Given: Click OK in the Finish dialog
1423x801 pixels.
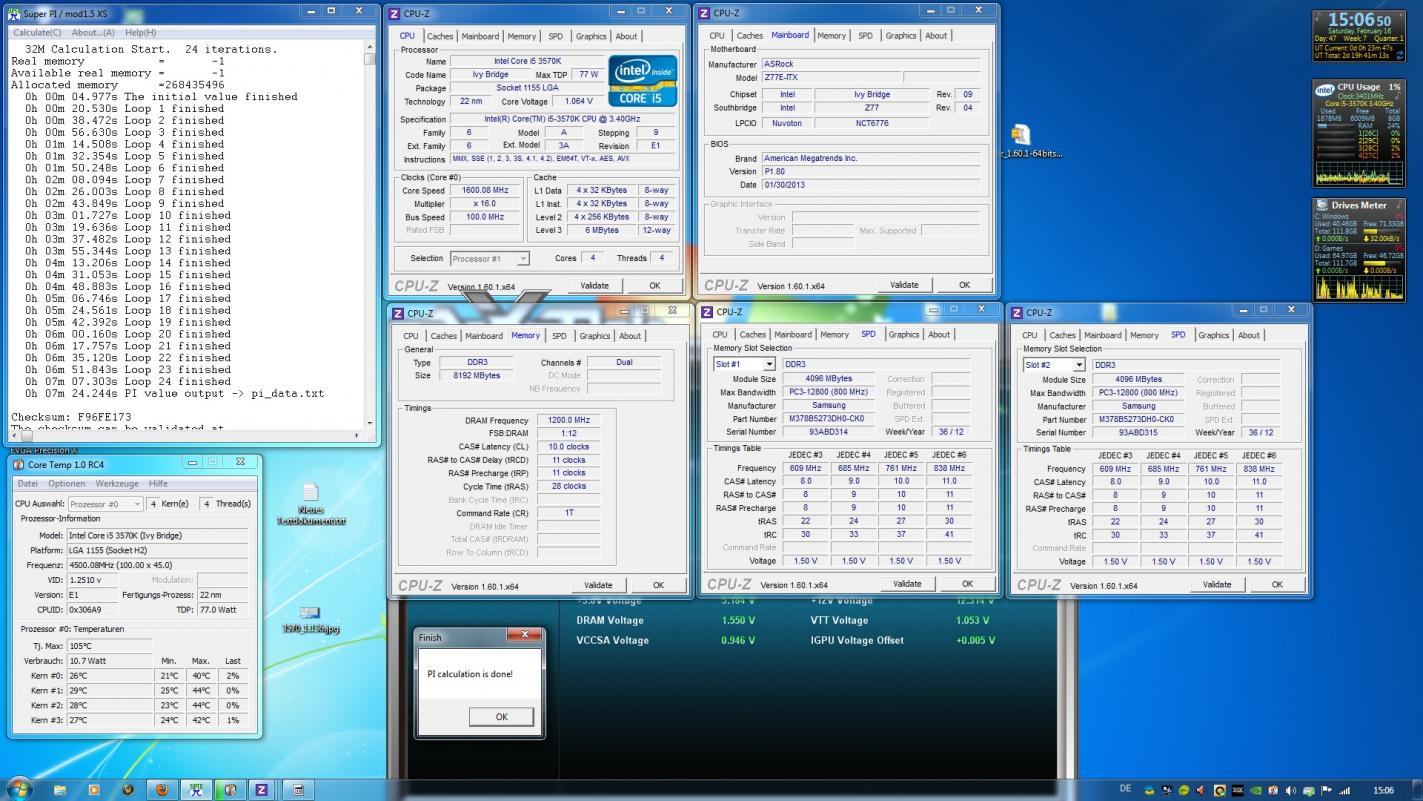Looking at the screenshot, I should 501,716.
